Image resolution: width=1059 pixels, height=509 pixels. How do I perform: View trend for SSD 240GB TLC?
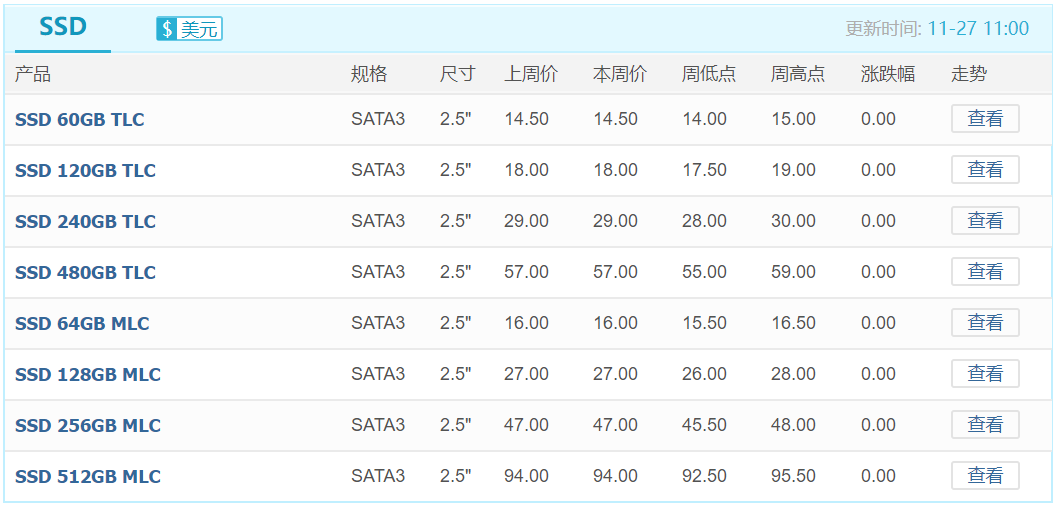(x=985, y=221)
